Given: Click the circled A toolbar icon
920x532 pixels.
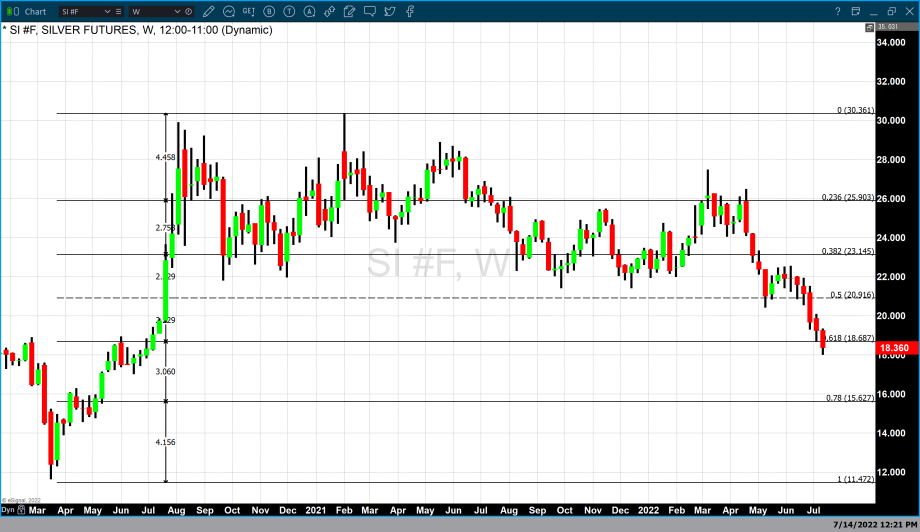Looking at the screenshot, I should (308, 11).
